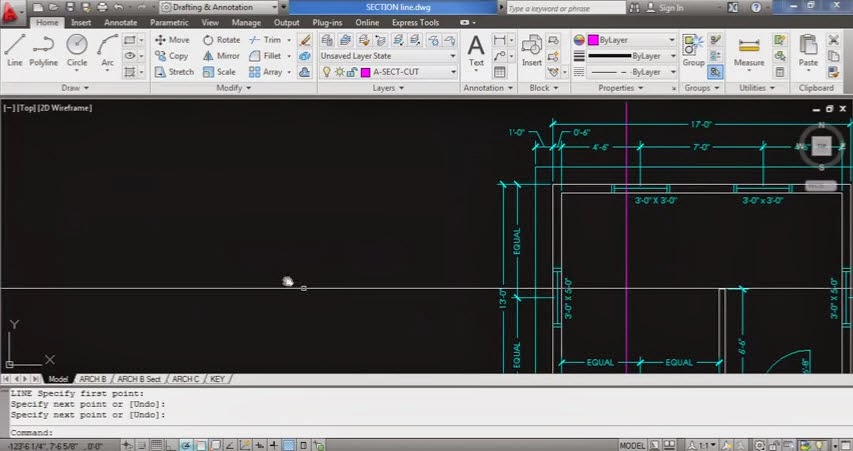Image resolution: width=853 pixels, height=451 pixels.
Task: Toggle Snap Mode in status bar
Action: (x=141, y=446)
